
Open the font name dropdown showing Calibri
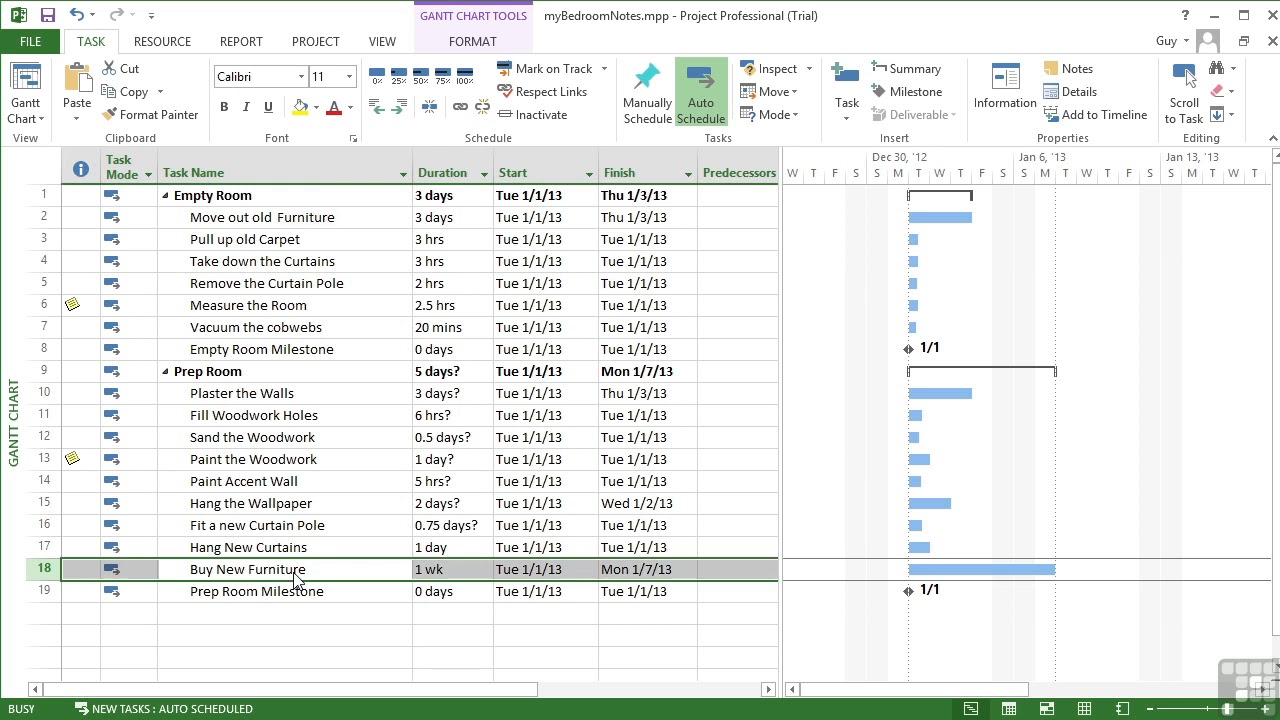click(301, 77)
